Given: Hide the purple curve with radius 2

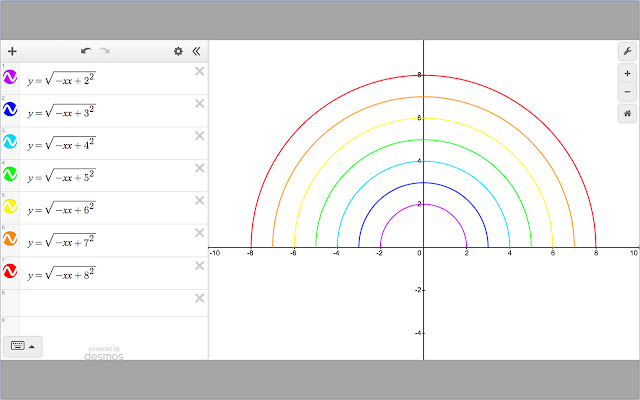Looking at the screenshot, I should (10, 77).
